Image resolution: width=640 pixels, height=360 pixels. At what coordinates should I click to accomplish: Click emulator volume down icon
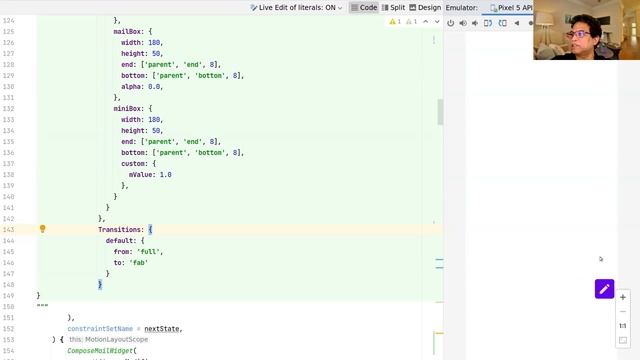coord(475,23)
